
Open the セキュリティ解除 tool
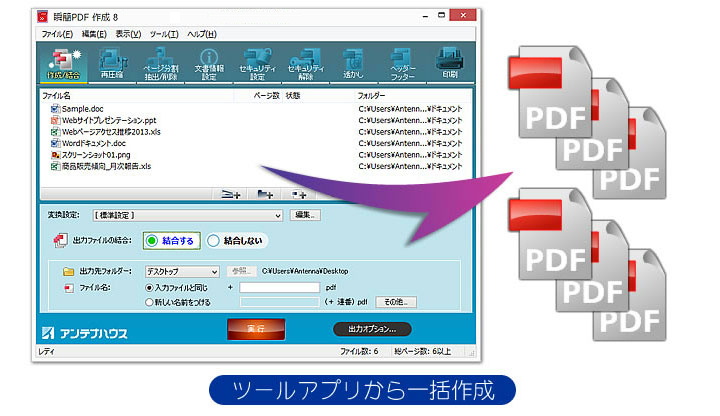coord(305,63)
